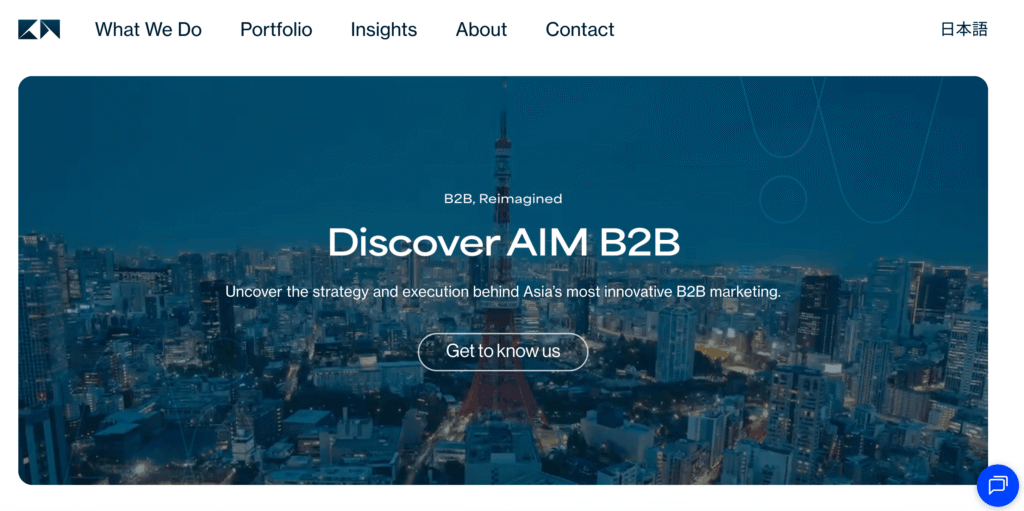
Task: Click the decorative circle outline in hero
Action: pos(783,200)
